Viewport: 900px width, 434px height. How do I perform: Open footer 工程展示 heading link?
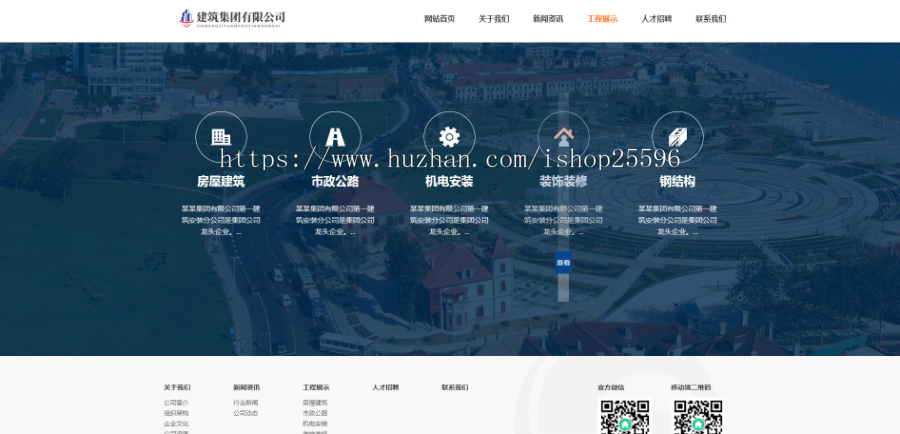[316, 388]
